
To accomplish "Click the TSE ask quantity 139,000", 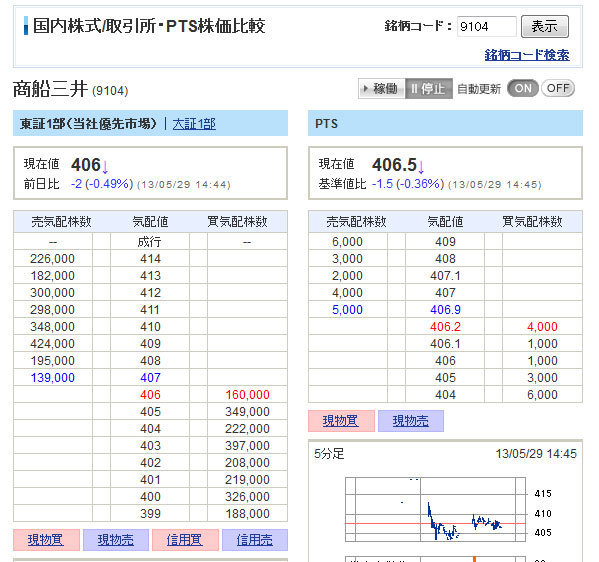I will click(x=53, y=377).
